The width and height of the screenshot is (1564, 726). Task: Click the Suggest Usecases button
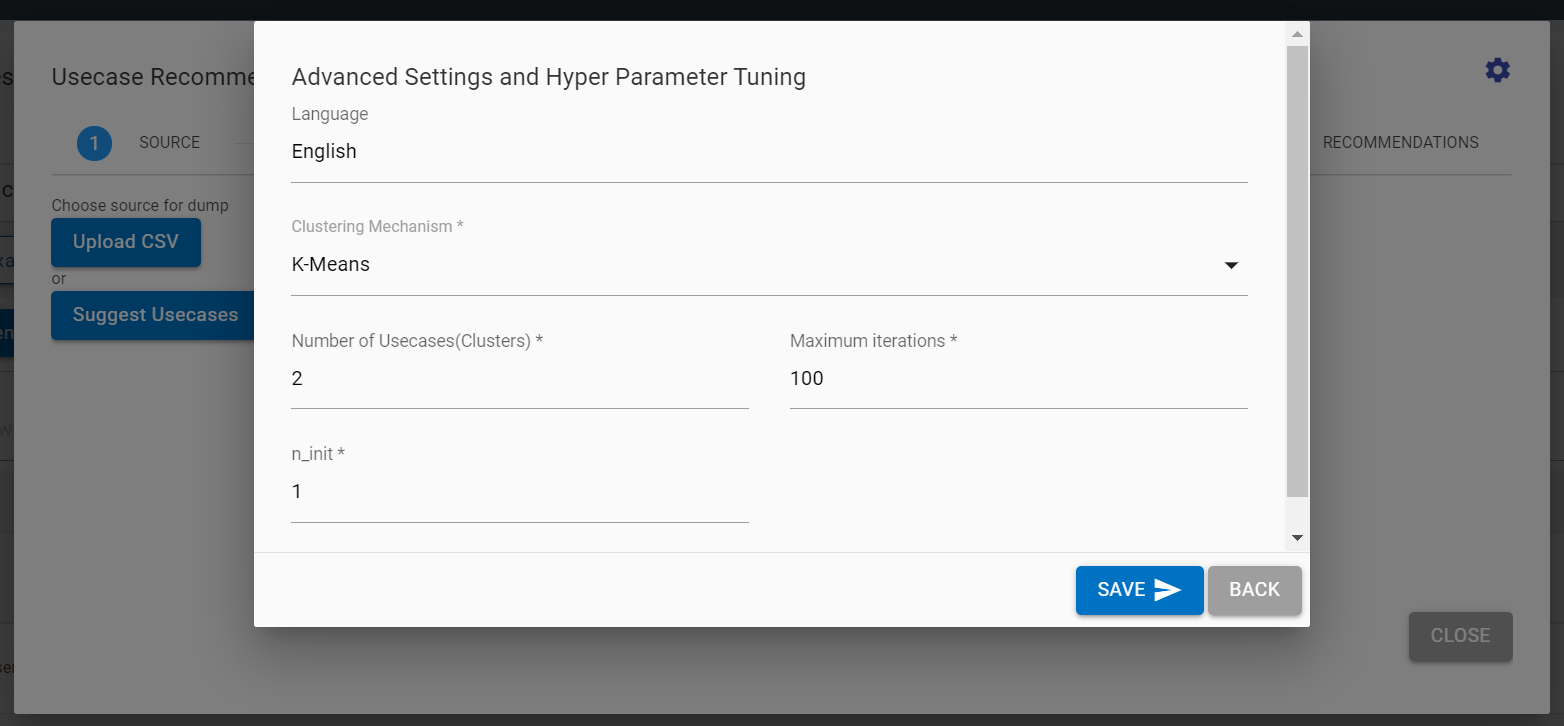tap(154, 315)
